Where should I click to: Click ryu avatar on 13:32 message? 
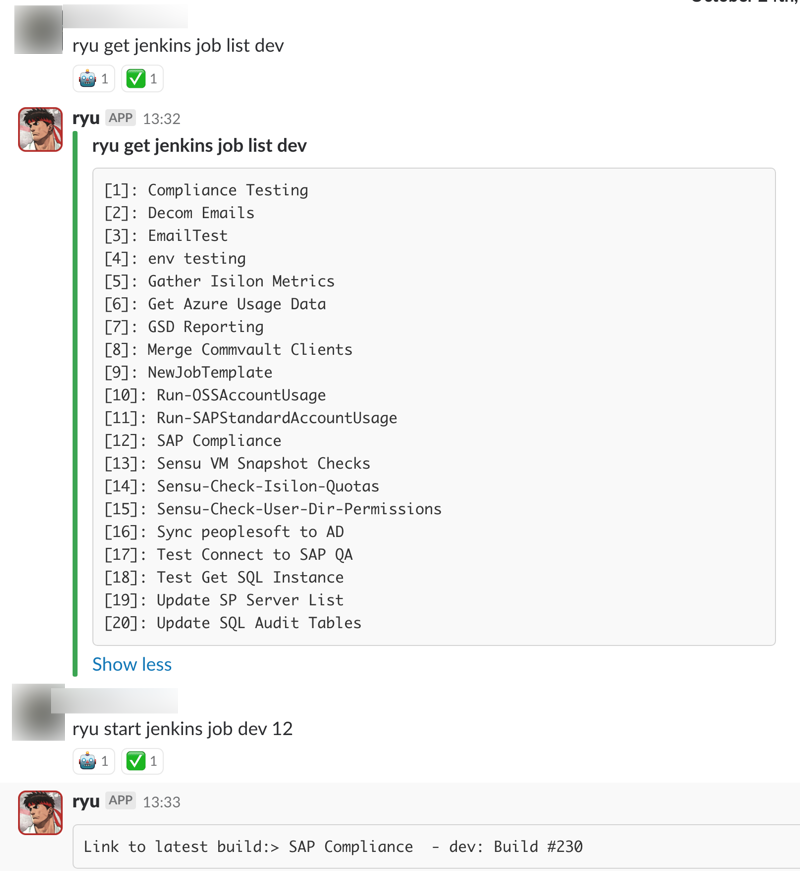[x=40, y=129]
